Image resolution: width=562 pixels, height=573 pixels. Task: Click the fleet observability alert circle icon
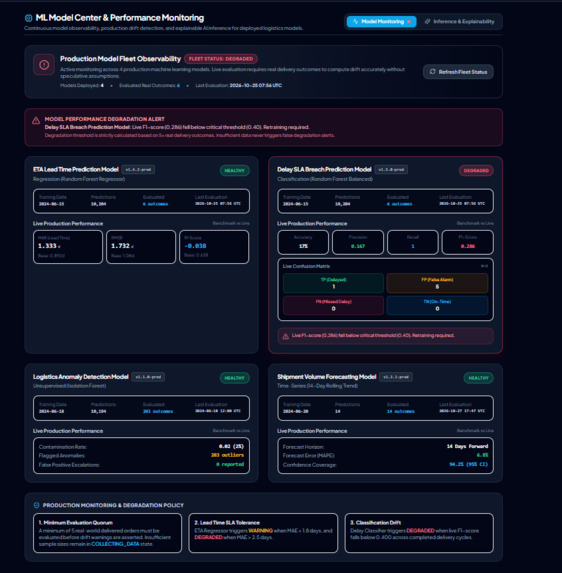tap(44, 65)
